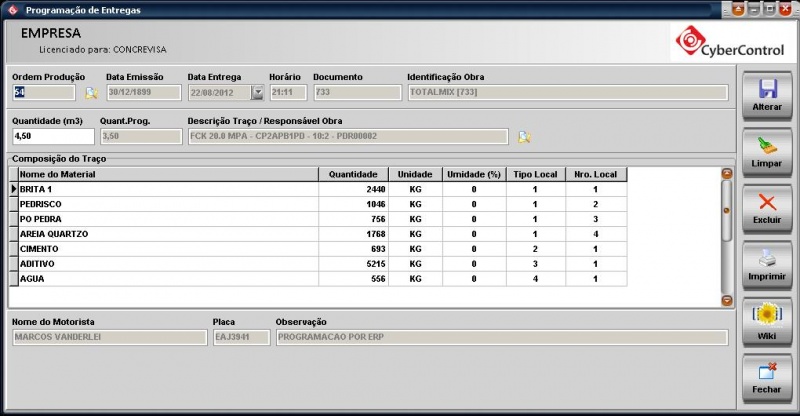This screenshot has width=800, height=416.
Task: Close the form with Fechar
Action: 767,379
